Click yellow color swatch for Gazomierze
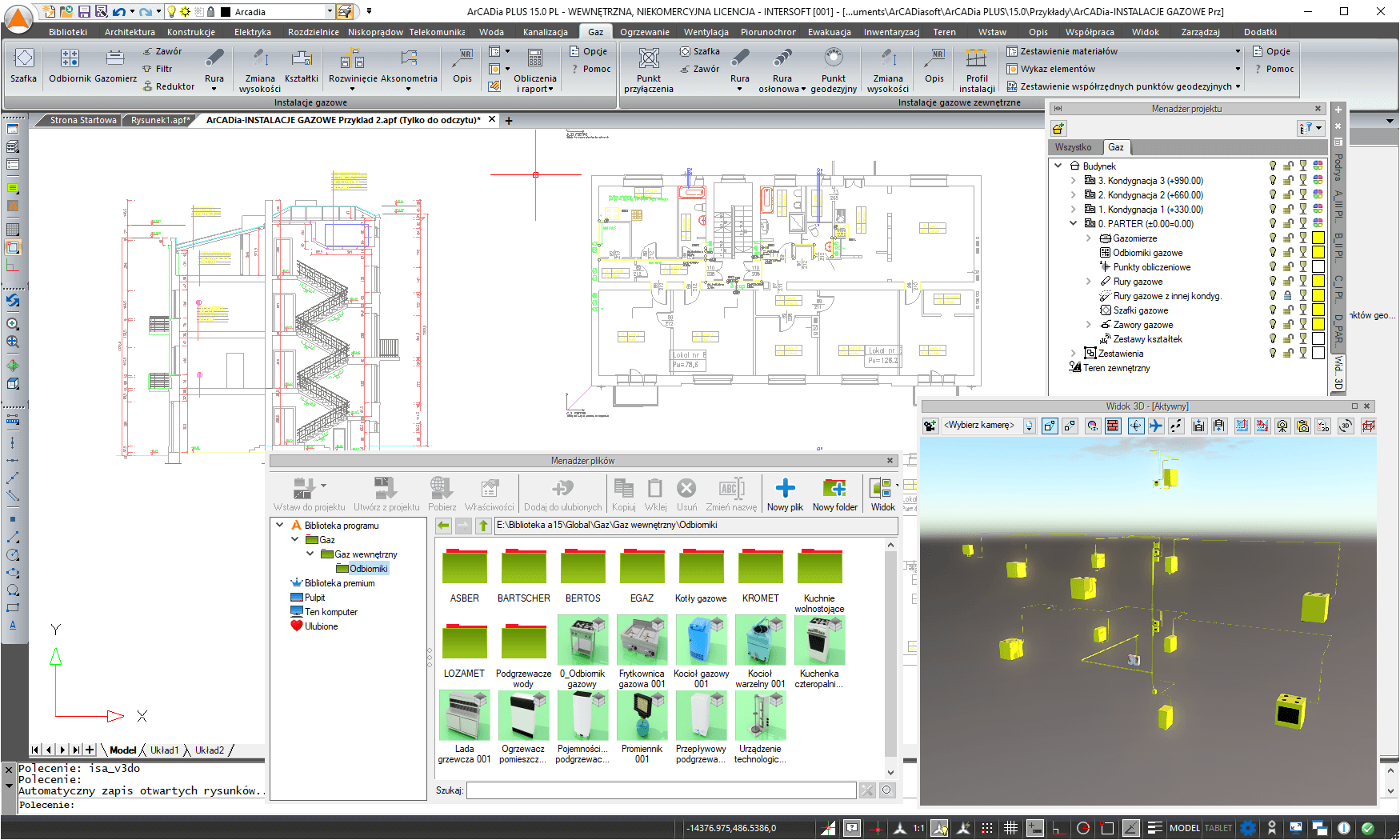The image size is (1400, 840). point(1318,238)
